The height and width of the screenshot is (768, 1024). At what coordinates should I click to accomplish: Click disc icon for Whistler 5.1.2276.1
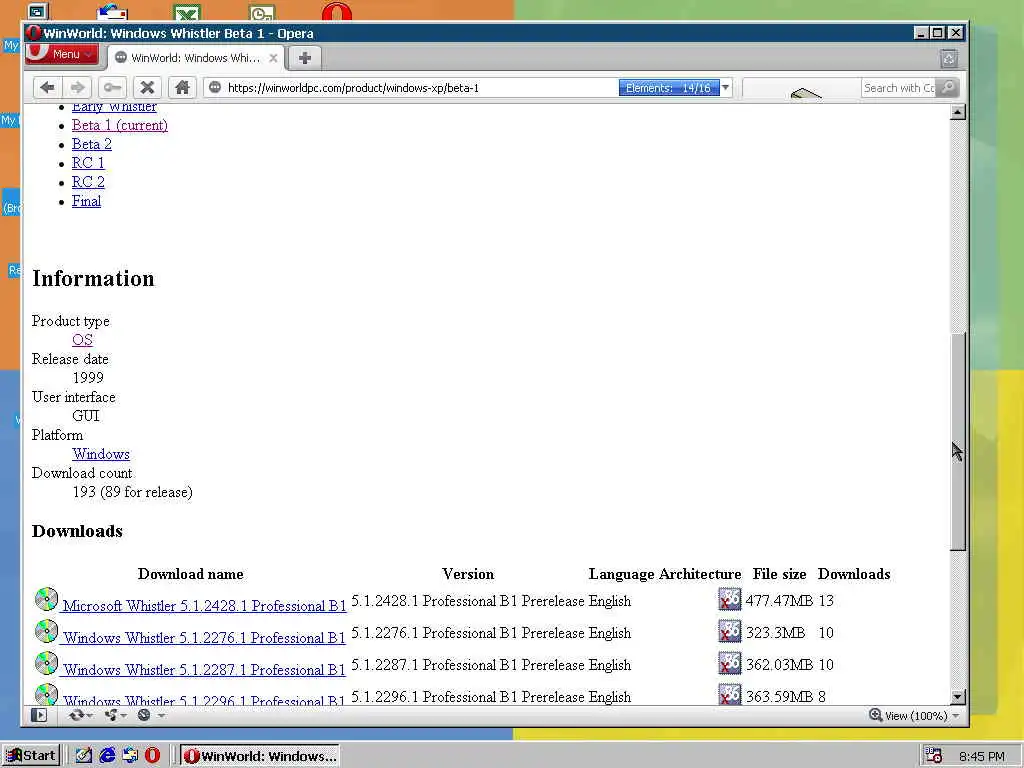pos(46,632)
